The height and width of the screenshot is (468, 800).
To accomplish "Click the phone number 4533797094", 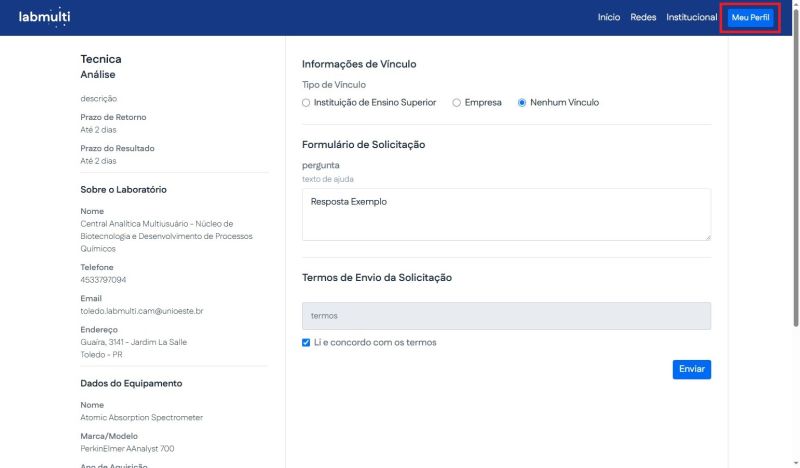I will (x=103, y=280).
